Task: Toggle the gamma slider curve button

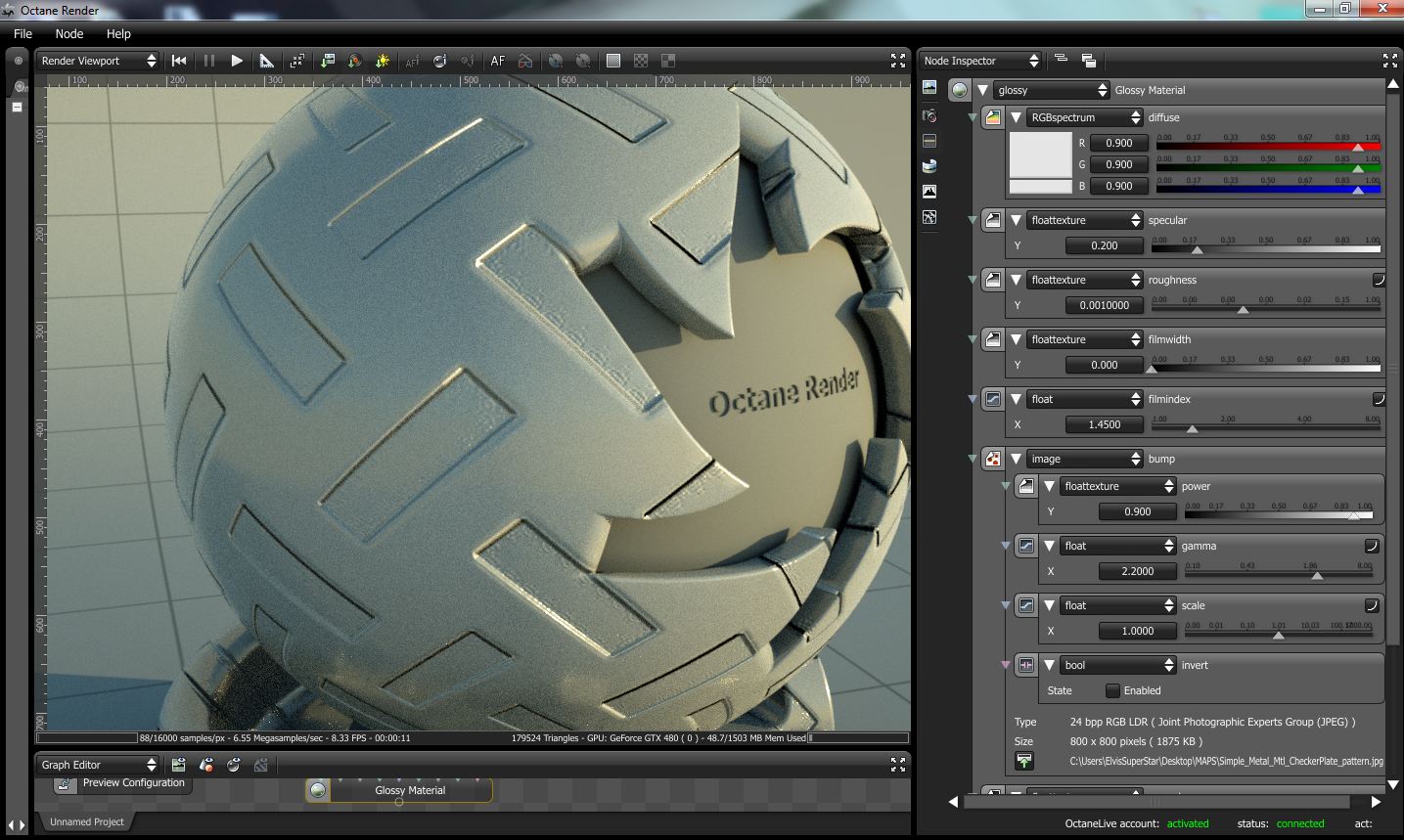Action: (1372, 546)
